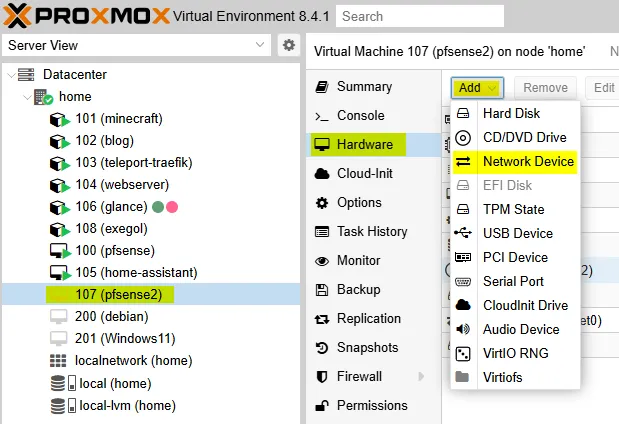
Task: Choose USB Device menu entry
Action: [x=515, y=233]
